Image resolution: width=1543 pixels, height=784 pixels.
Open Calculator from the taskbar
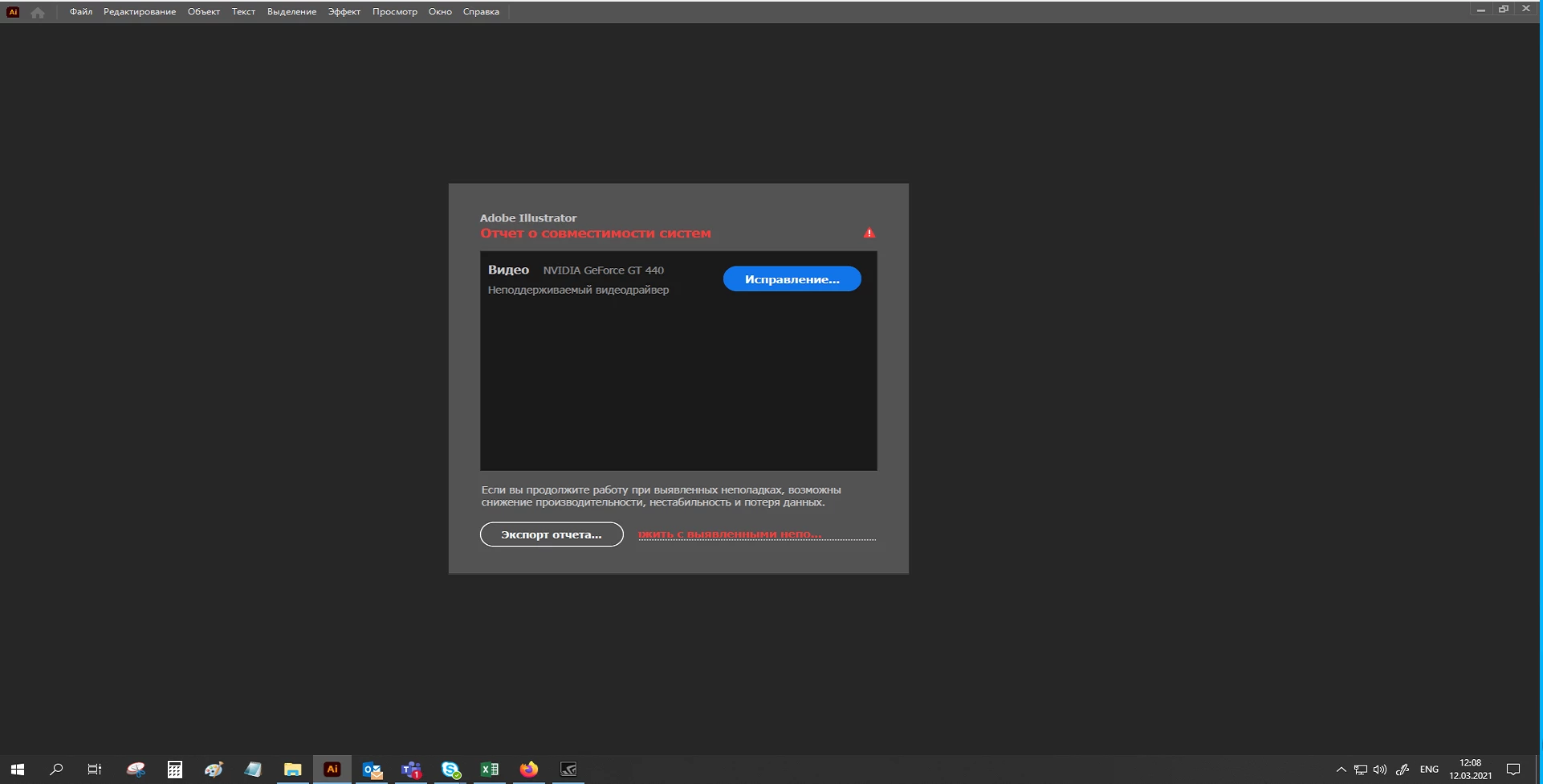174,770
